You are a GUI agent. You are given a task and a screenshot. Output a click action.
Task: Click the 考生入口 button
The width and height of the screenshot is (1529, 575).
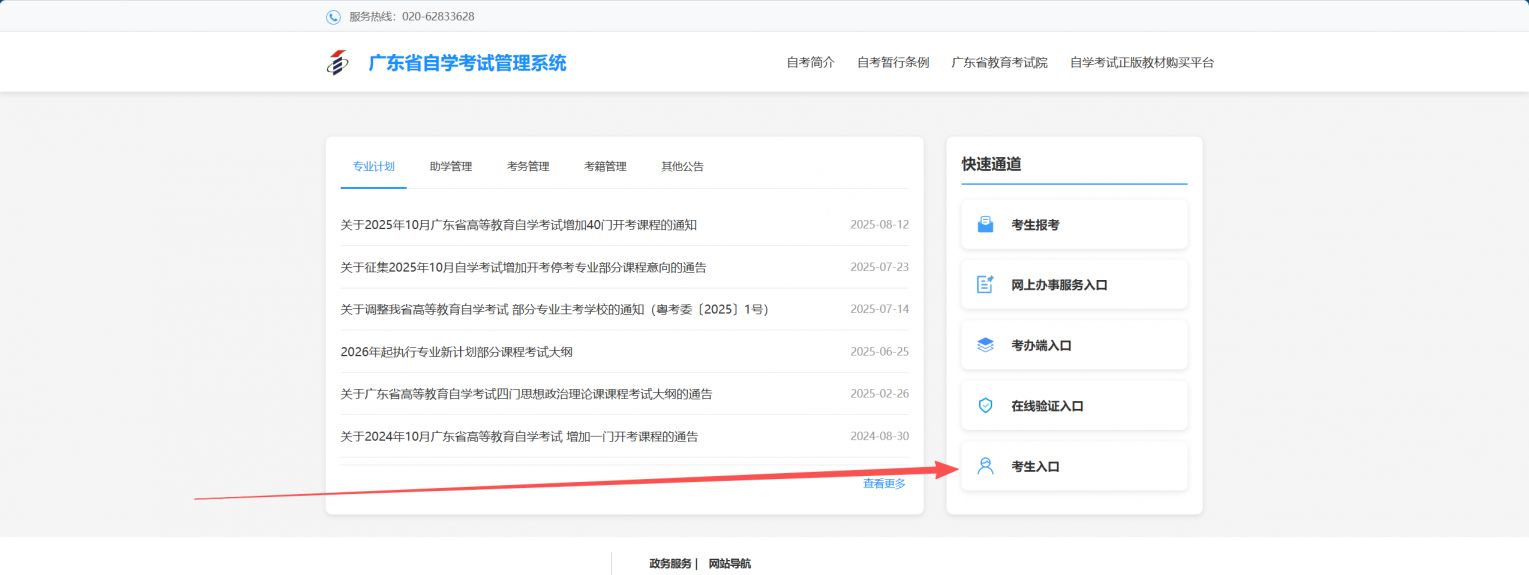tap(1074, 466)
